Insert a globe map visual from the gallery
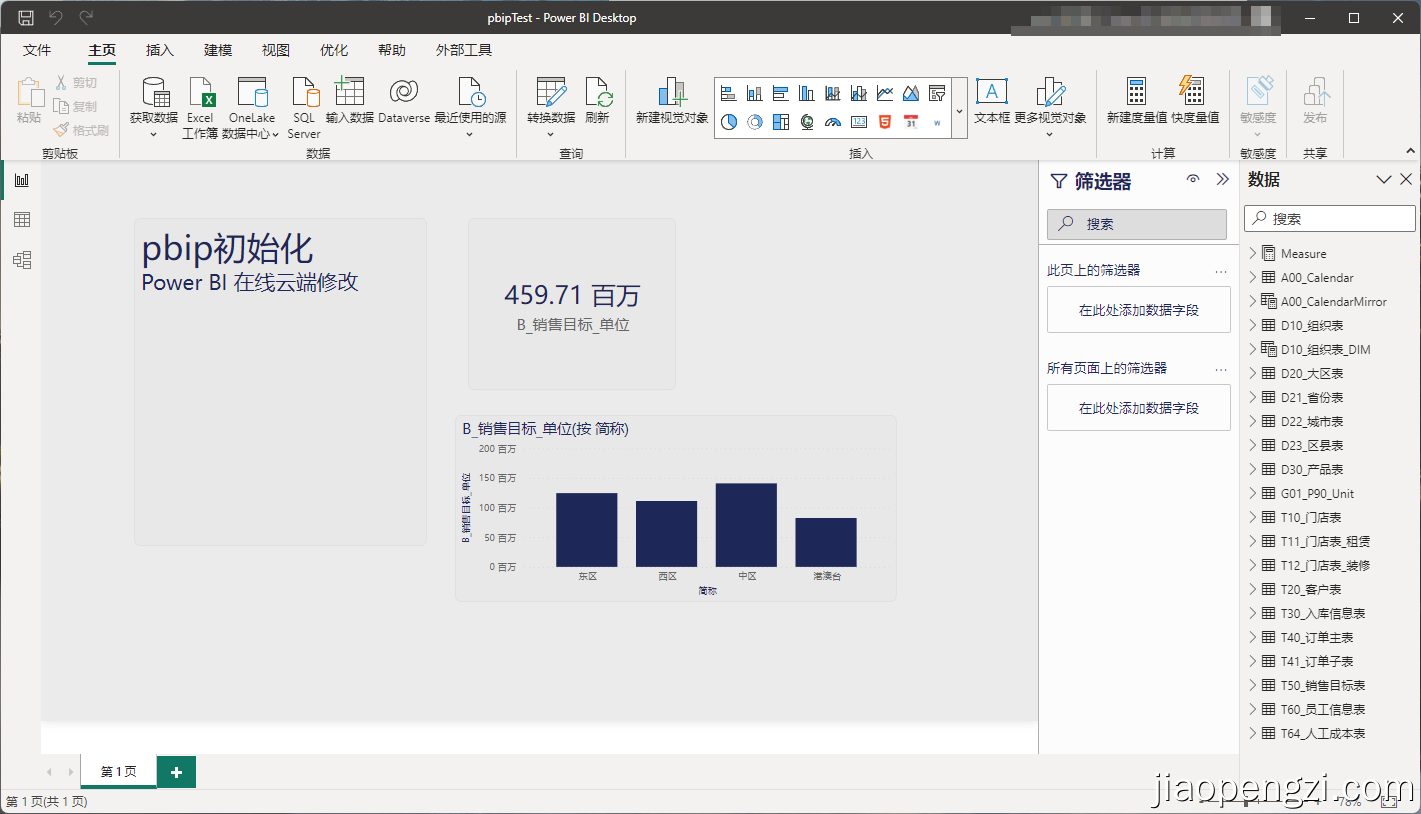 (807, 122)
